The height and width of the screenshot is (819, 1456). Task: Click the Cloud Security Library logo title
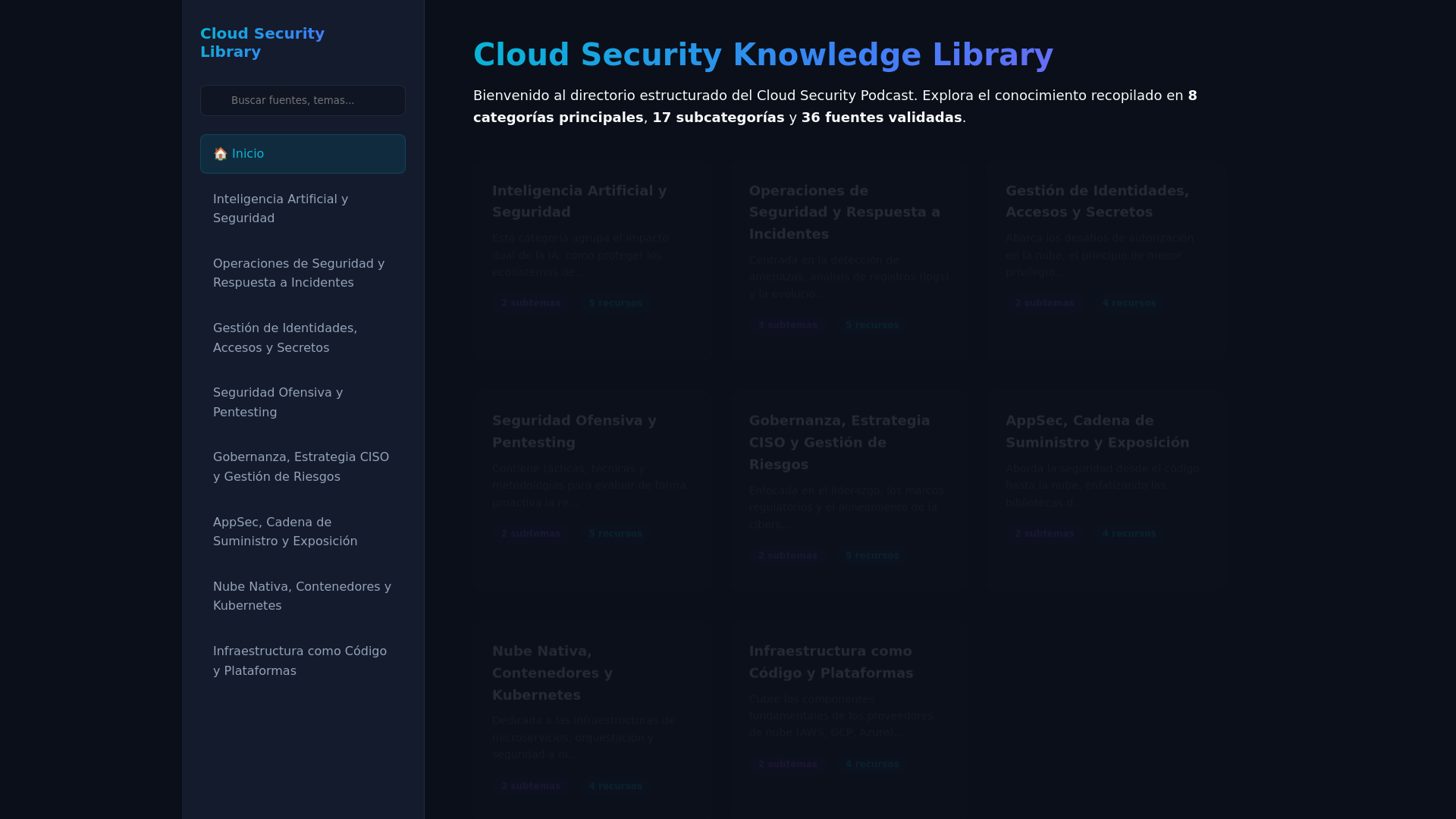(x=262, y=42)
